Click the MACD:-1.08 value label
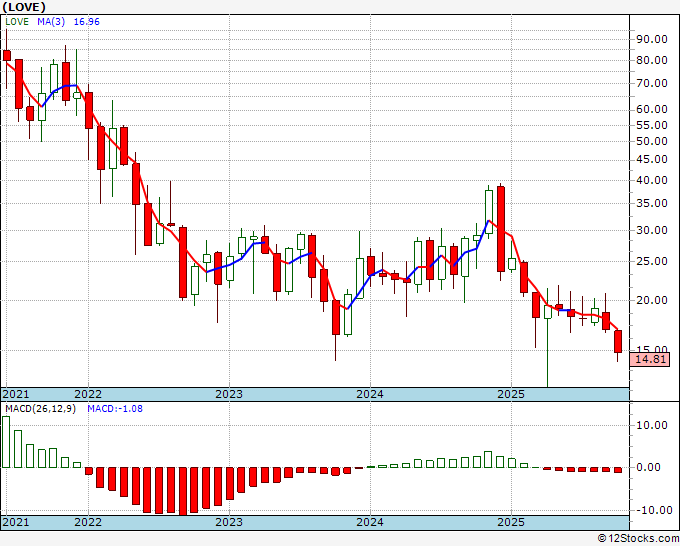Screen dimensions: 680x546 115,409
